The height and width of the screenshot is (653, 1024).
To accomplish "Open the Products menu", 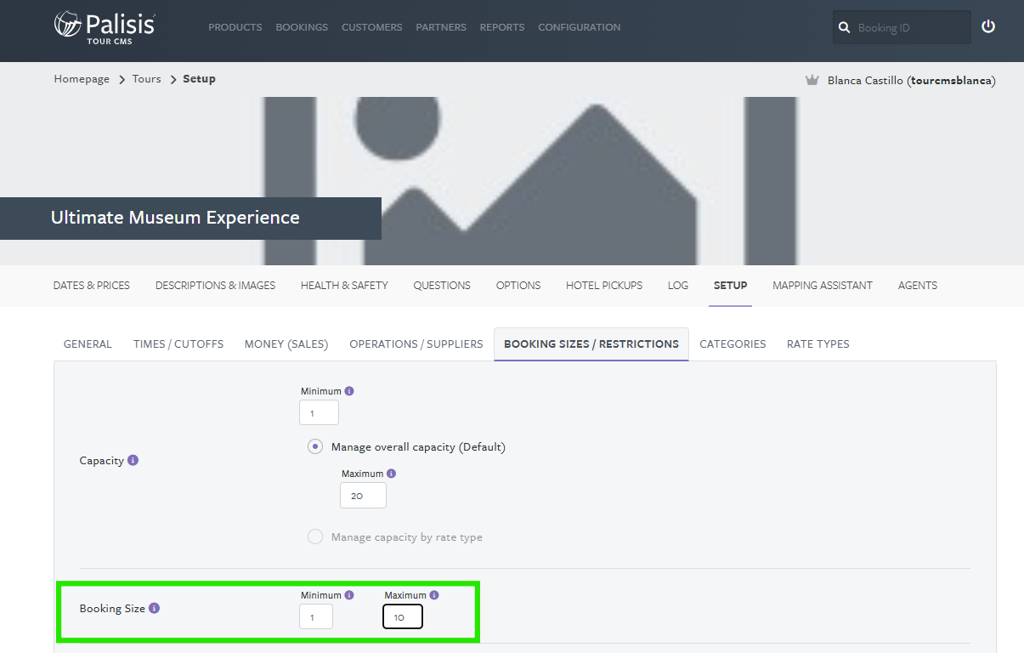I will tap(235, 27).
